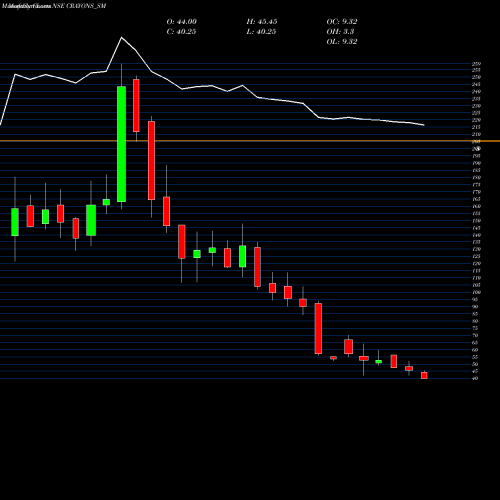This screenshot has width=500, height=500.
Task: Click the long red candle falling from 90 to 58
Action: [x=318, y=328]
